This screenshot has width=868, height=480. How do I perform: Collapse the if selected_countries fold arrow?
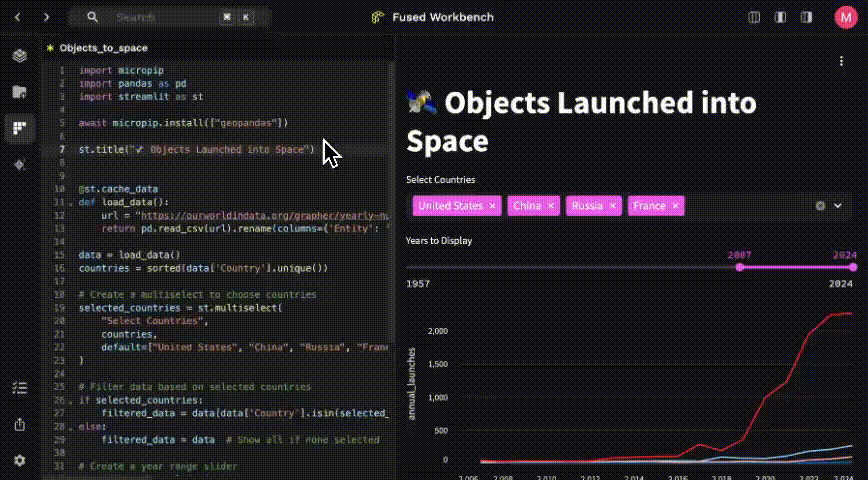click(71, 400)
